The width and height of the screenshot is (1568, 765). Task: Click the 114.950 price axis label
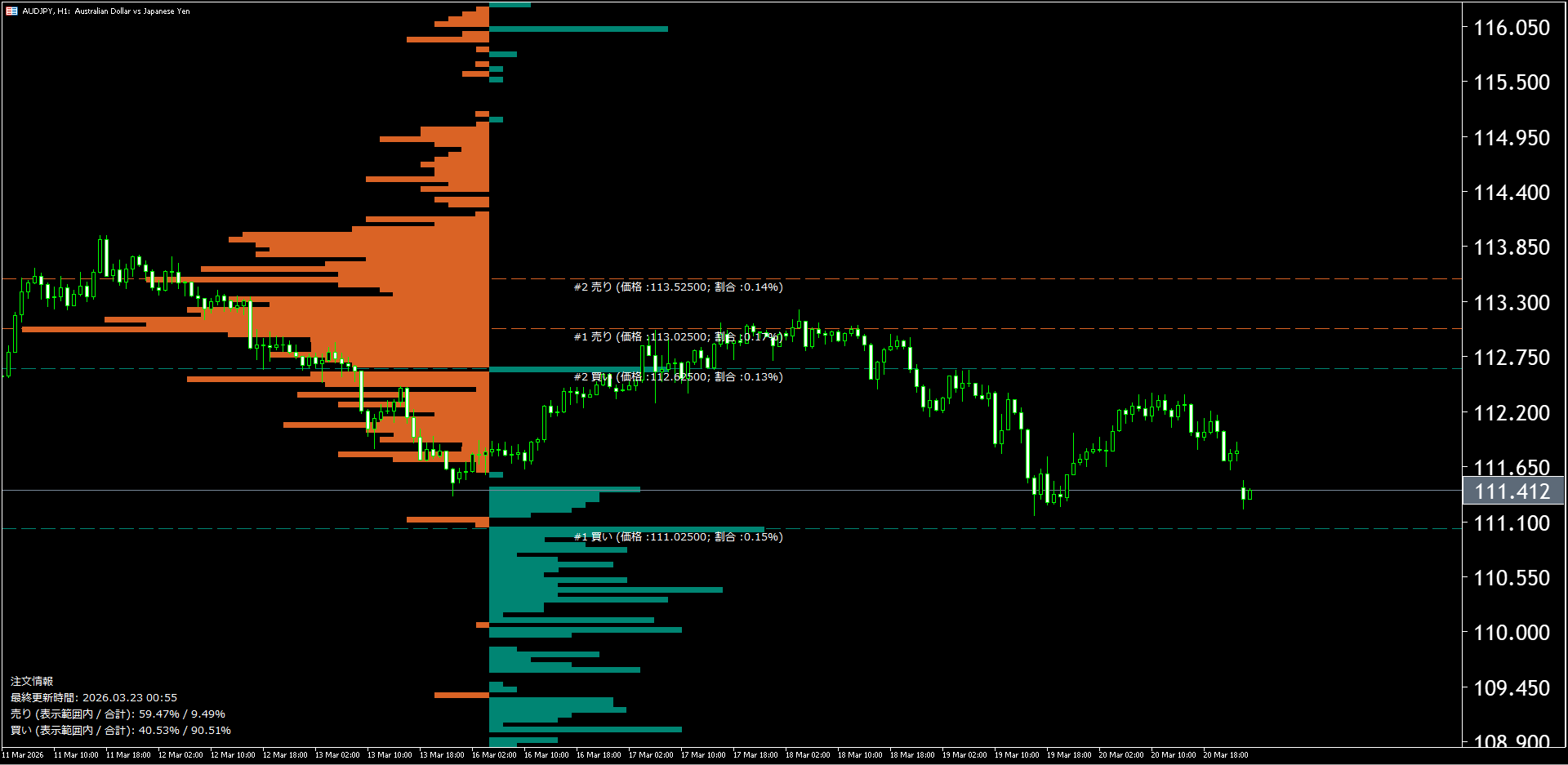pos(1511,138)
